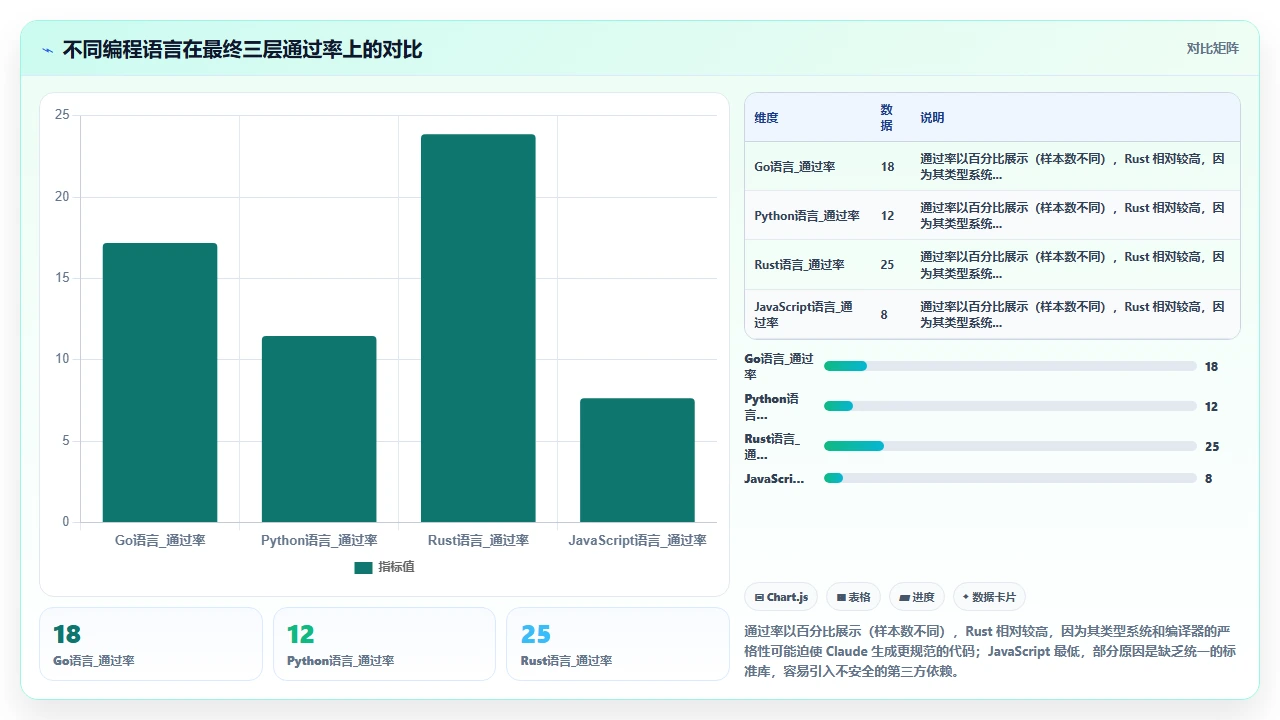
Task: Click the 数据 column header
Action: (887, 118)
